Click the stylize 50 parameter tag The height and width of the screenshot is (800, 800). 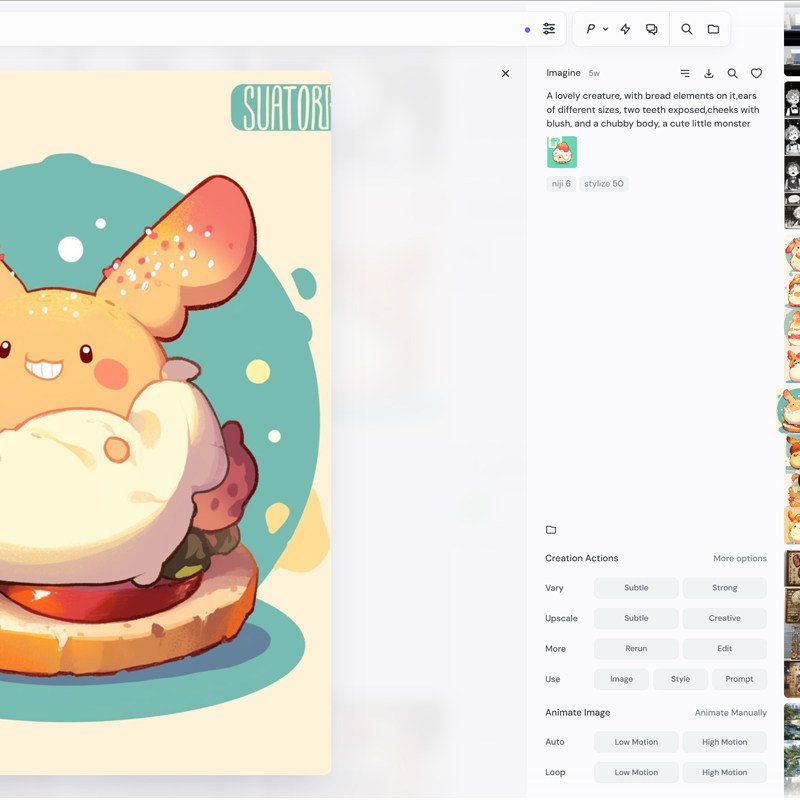603,184
